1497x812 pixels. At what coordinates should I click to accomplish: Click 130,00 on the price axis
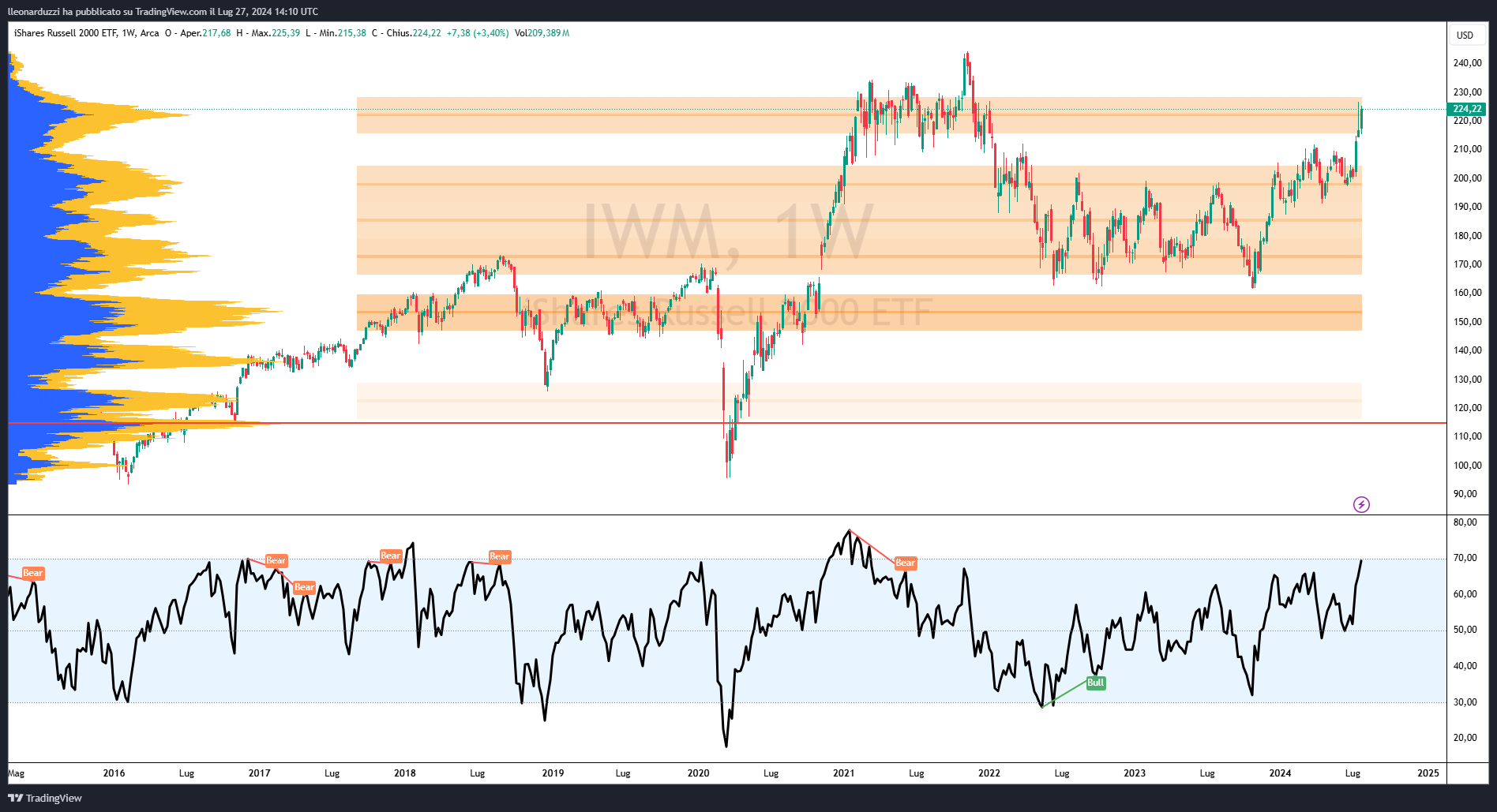[1468, 380]
